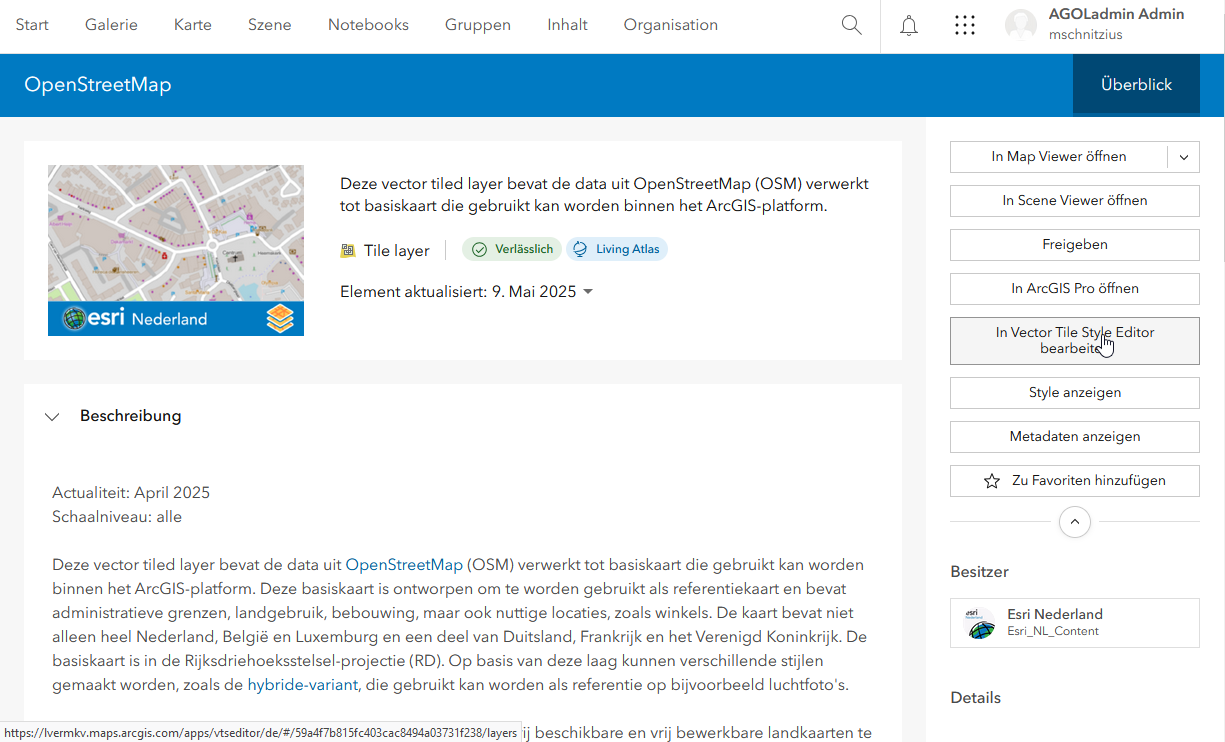
Task: Click the Living Atlas badge
Action: coord(617,249)
